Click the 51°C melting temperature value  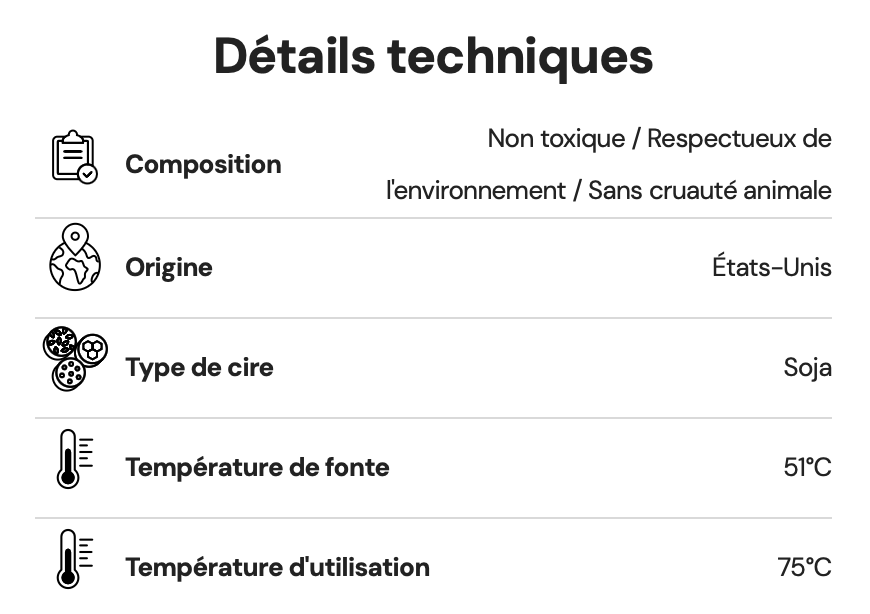[807, 467]
